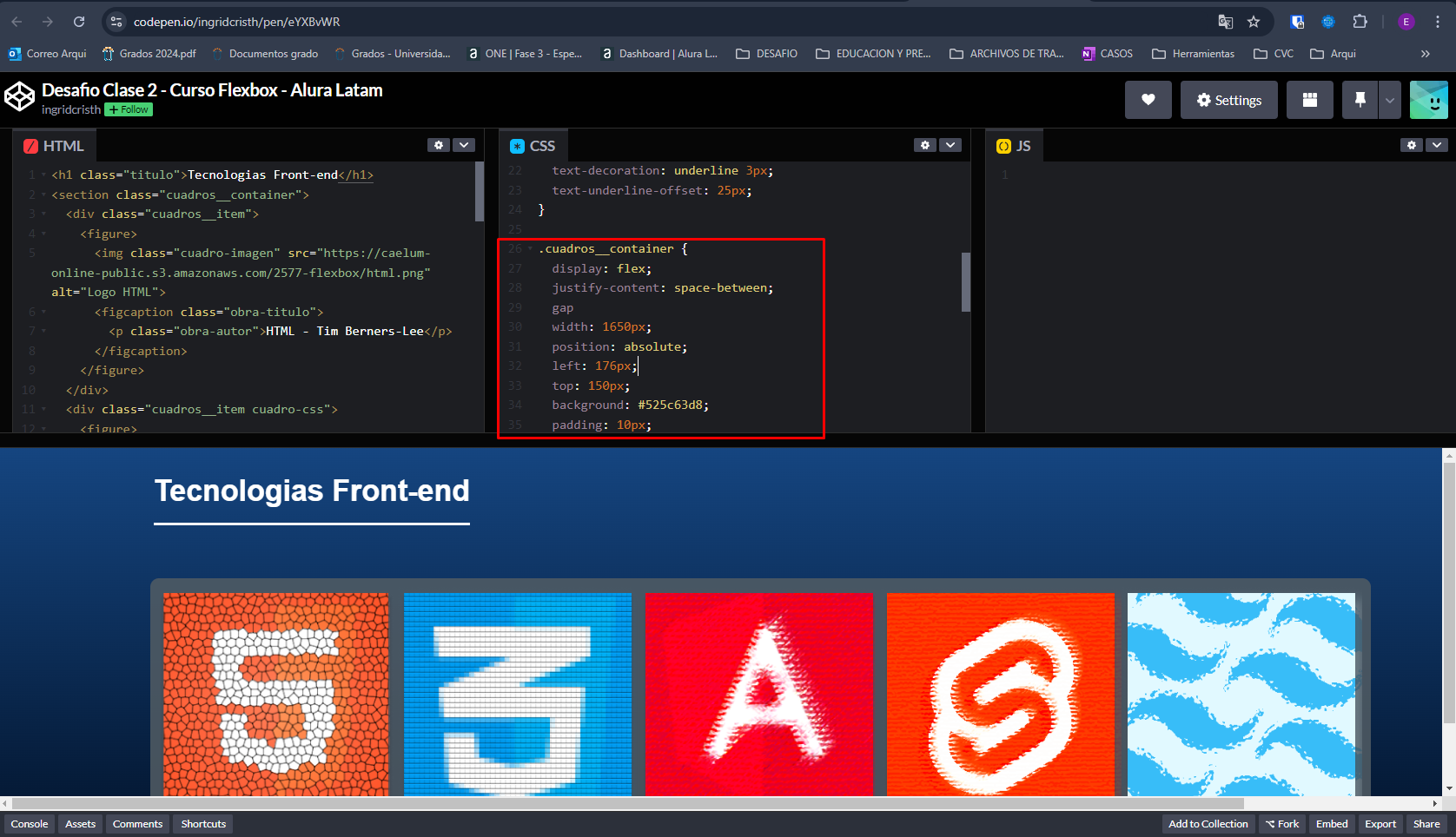Click the Svelte logo thumbnail
Viewport: 1456px width, 837px height.
[1001, 695]
